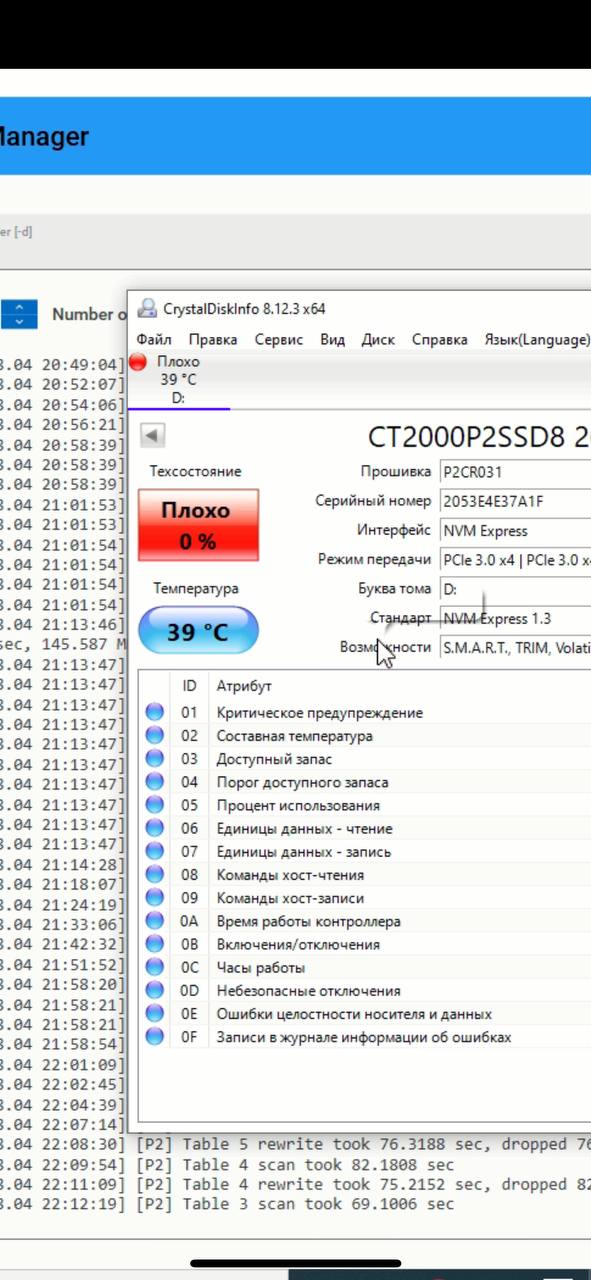The image size is (591, 1280).
Task: Click log line Table 5 rewrite took 76.3188 sec
Action: click(x=295, y=1144)
